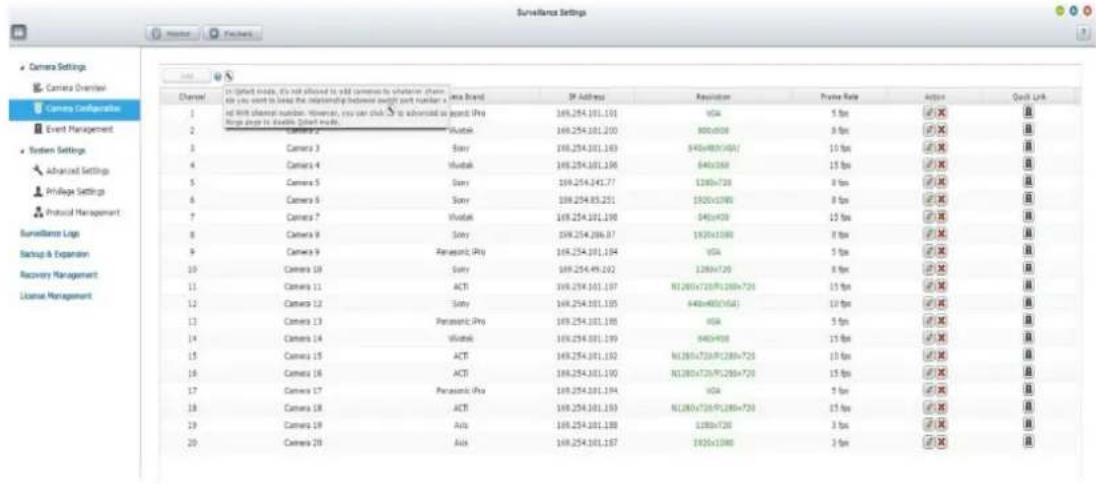Click the square icon above the sidebar

[x=17, y=33]
